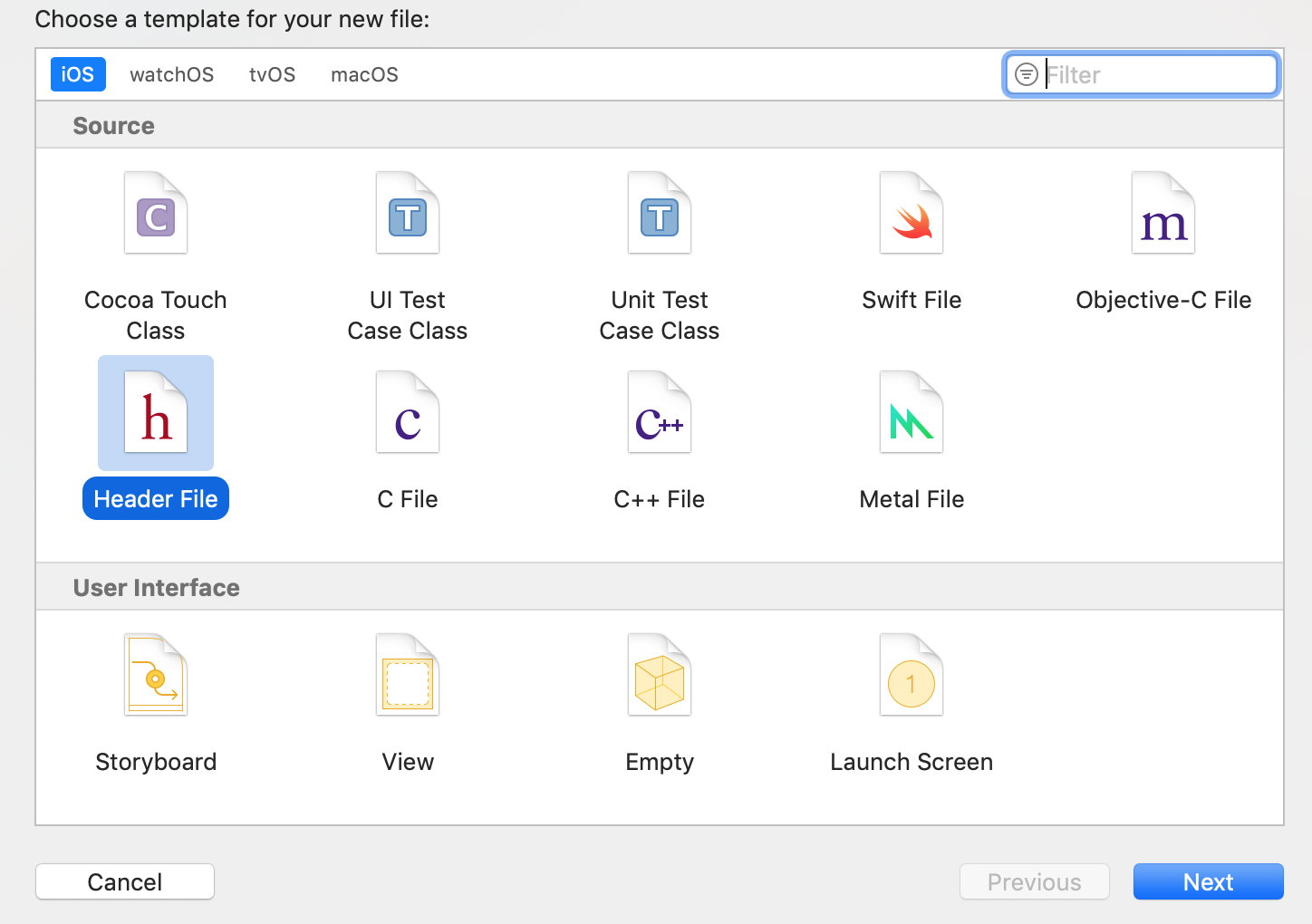Pick the C++ File template icon

(x=660, y=412)
